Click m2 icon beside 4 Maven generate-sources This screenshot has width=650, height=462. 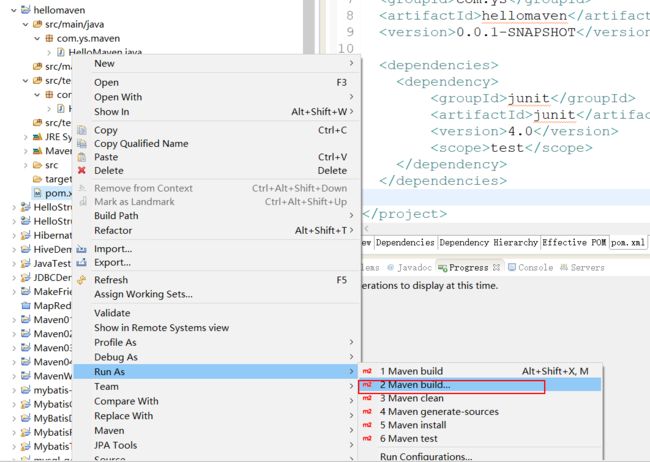pos(367,412)
